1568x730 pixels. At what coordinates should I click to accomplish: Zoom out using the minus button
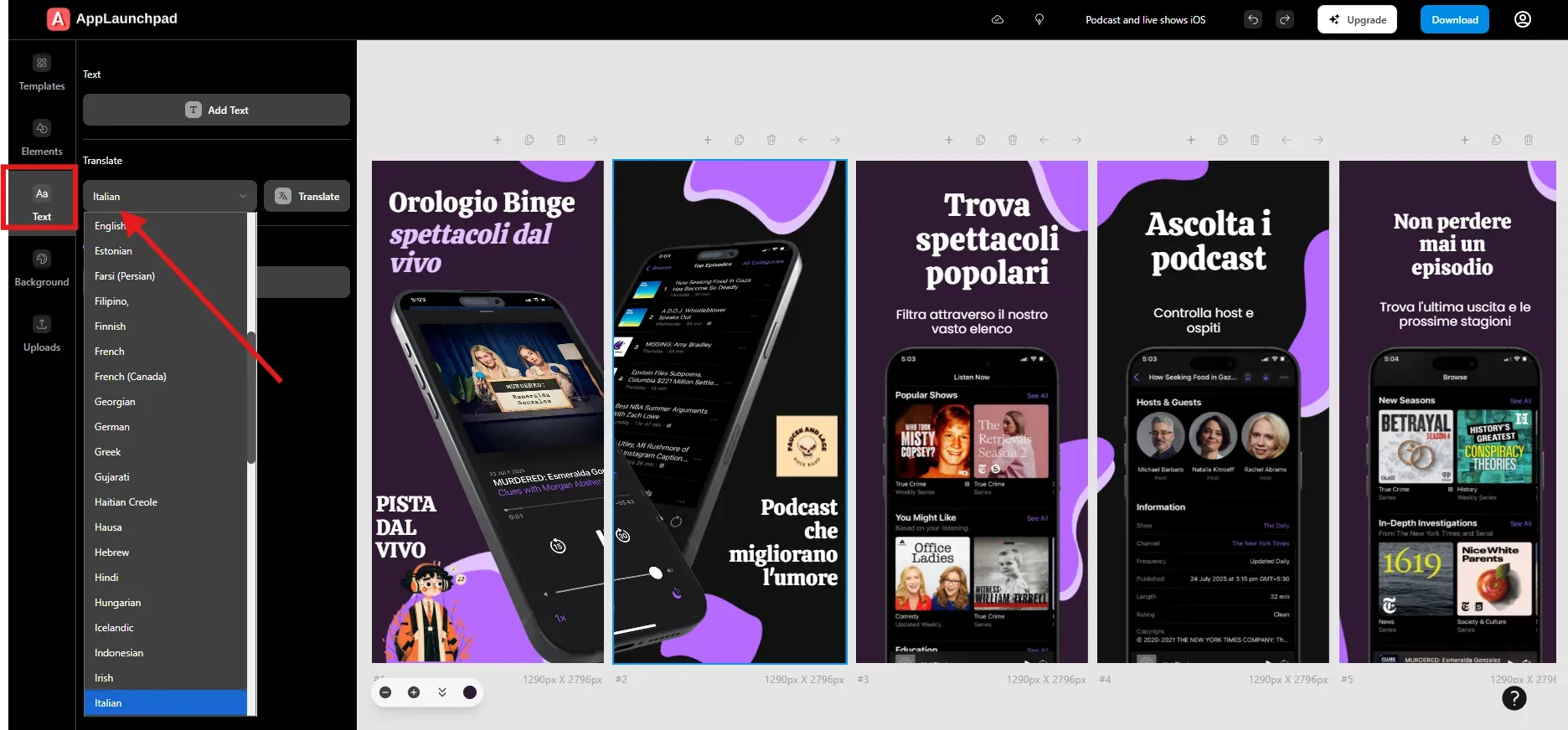click(x=385, y=692)
